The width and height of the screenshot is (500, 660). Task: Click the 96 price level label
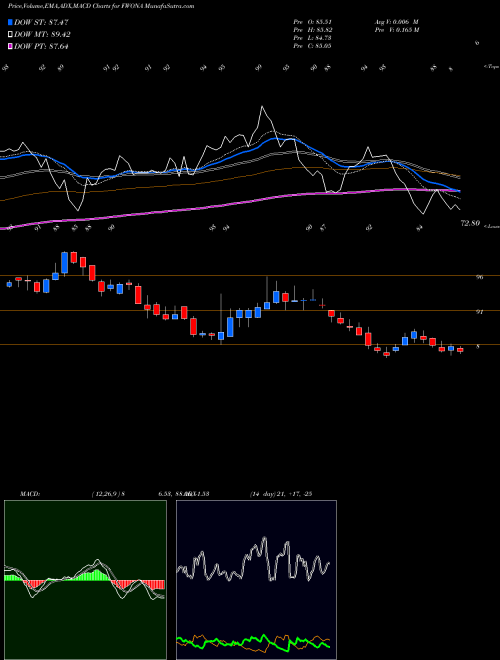[479, 277]
